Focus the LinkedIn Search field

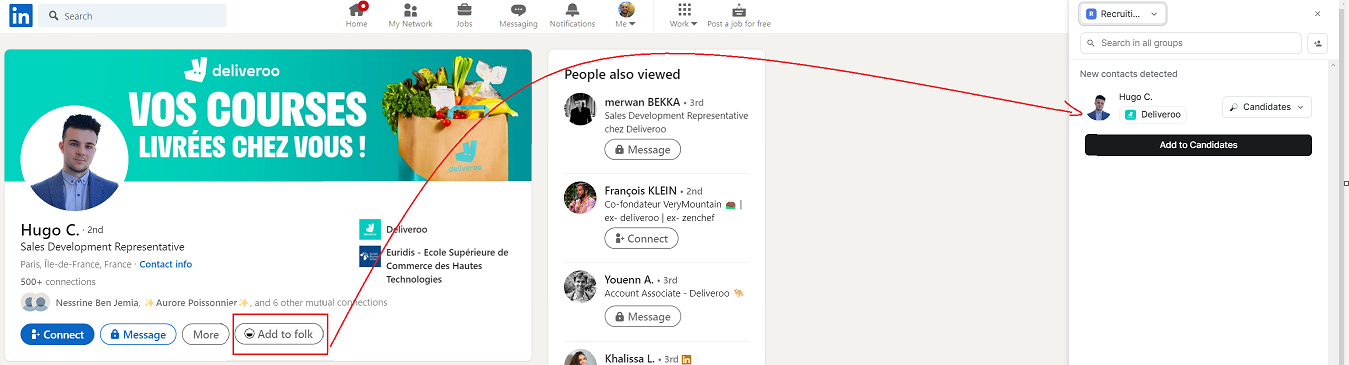[132, 16]
